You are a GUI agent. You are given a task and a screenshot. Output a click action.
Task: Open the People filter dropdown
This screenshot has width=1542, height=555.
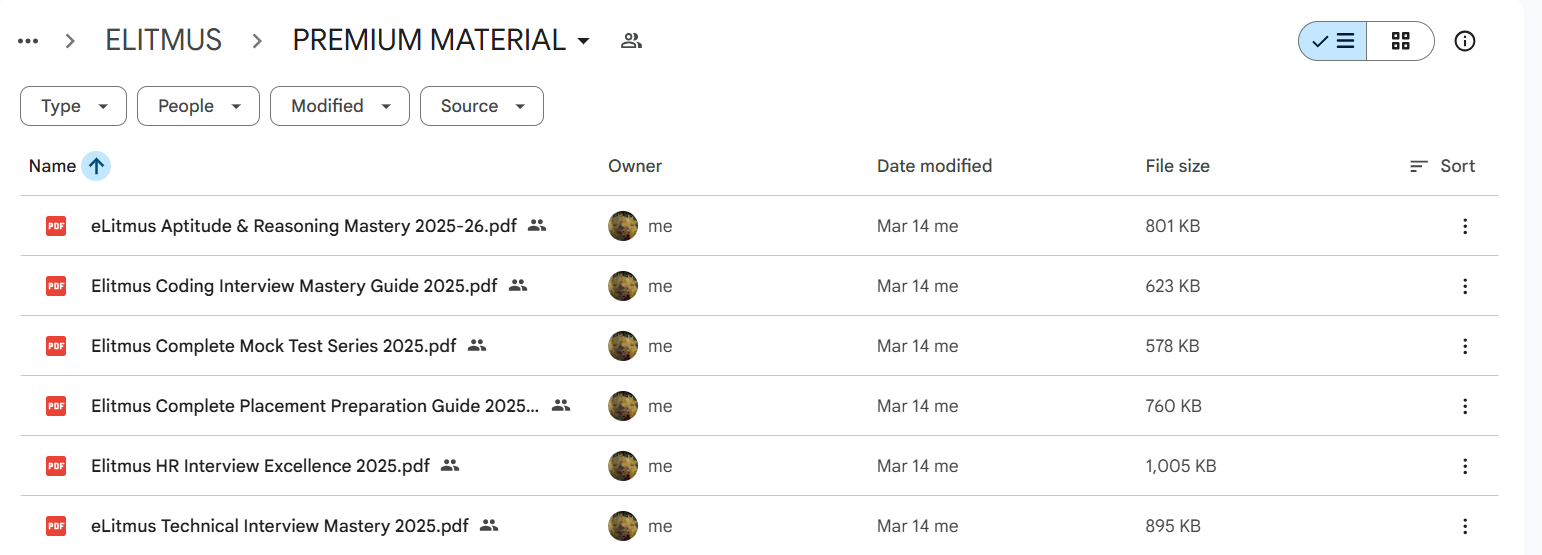click(198, 106)
